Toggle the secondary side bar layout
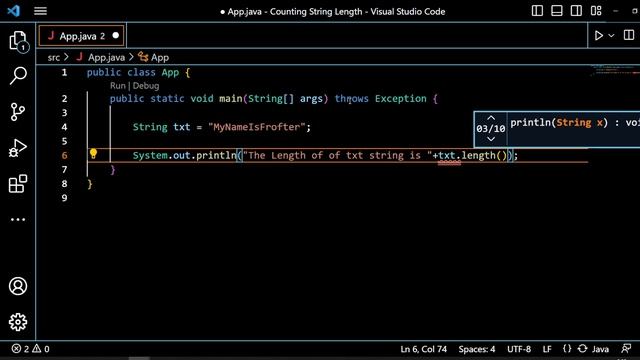This screenshot has width=640, height=360. coord(576,11)
